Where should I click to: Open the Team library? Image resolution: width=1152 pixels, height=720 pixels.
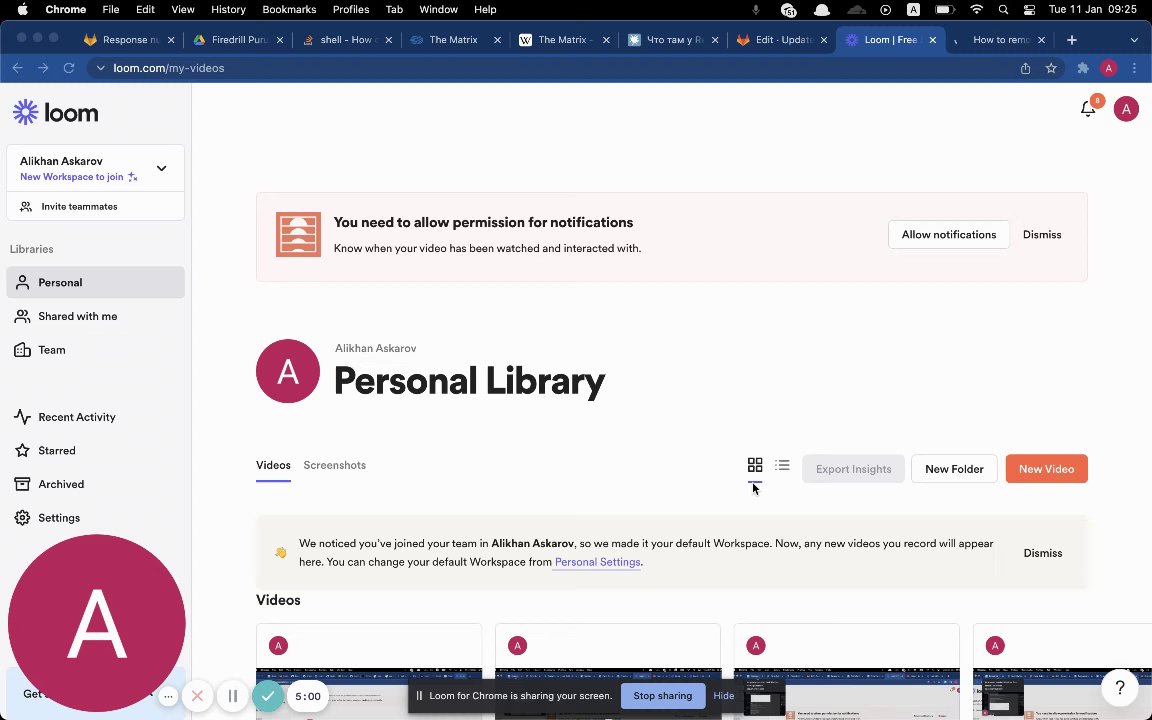point(96,350)
